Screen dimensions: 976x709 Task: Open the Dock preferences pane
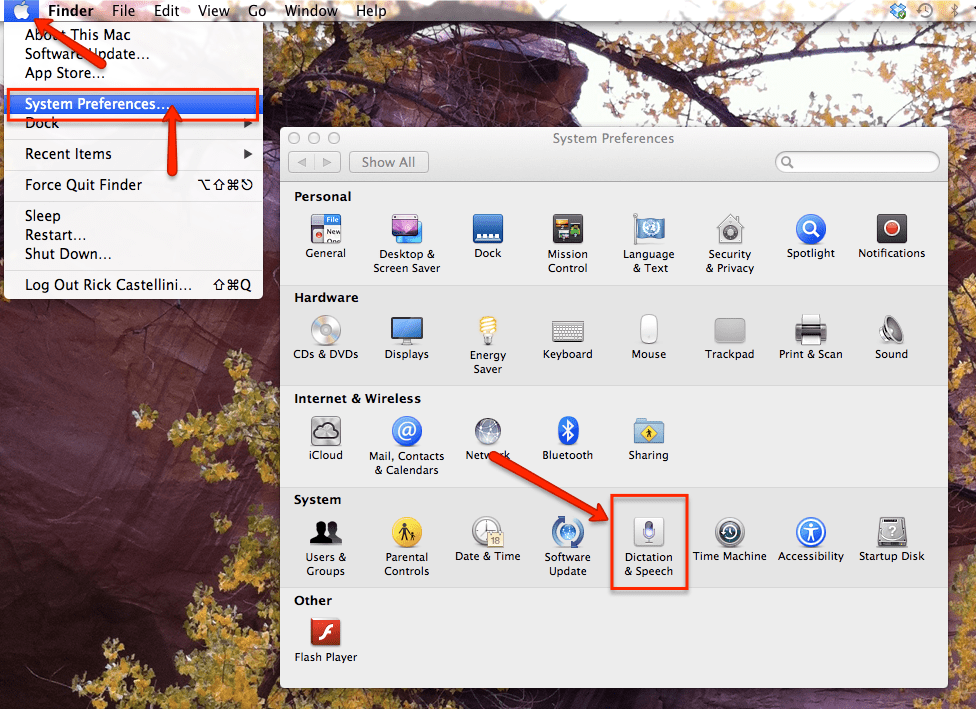point(487,236)
